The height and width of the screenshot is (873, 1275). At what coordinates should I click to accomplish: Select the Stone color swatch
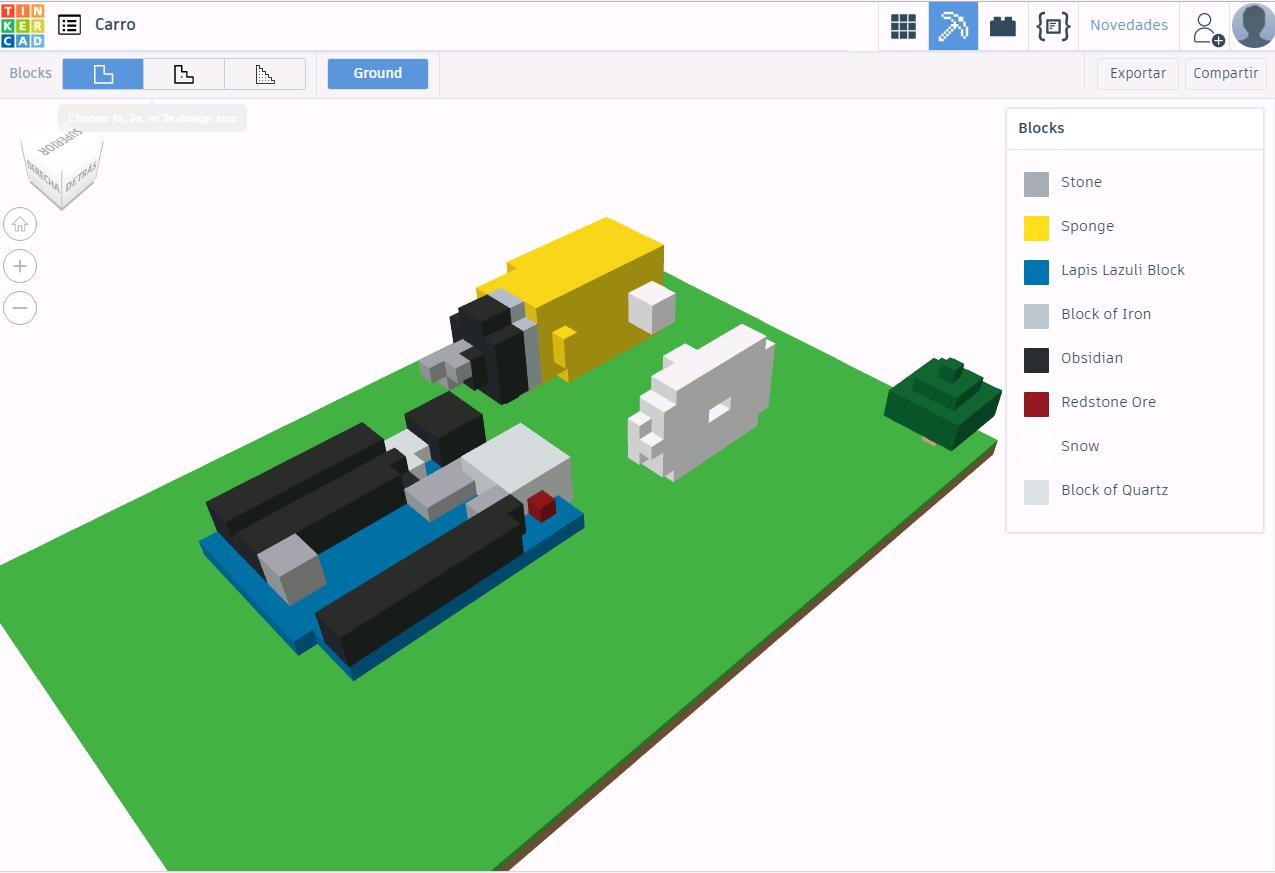1036,184
